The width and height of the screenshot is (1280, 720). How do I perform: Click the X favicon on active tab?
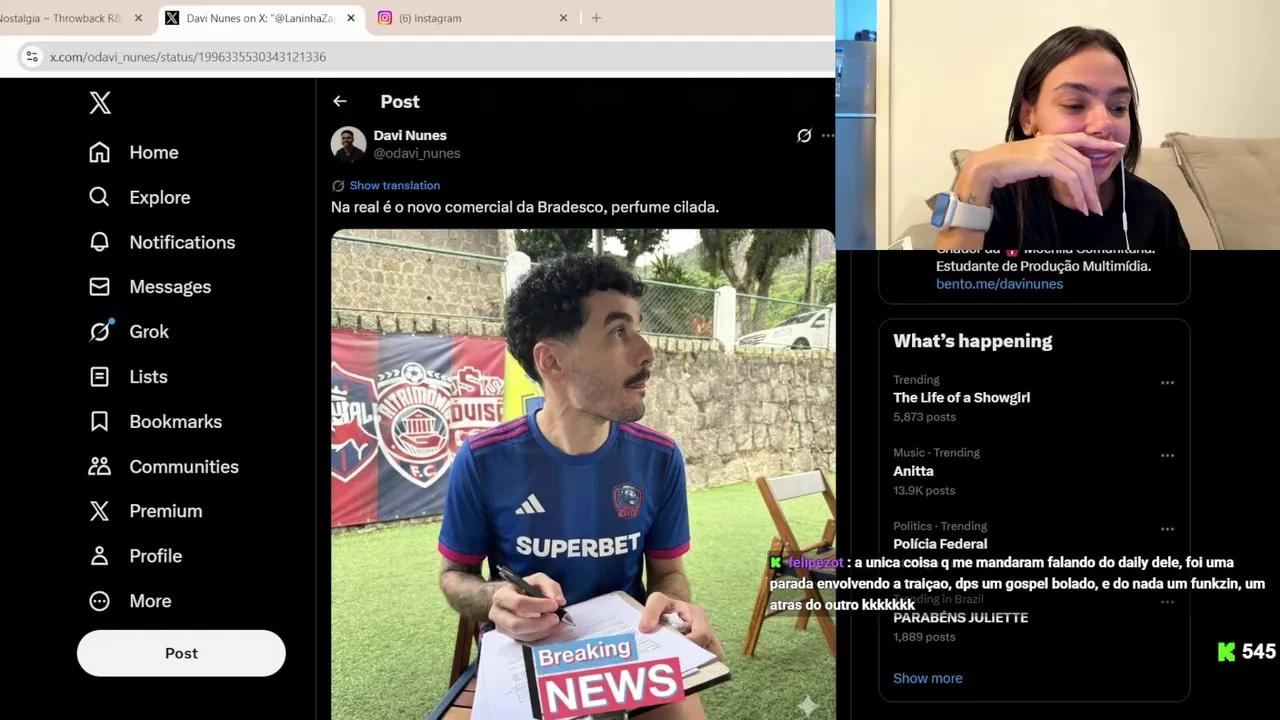(x=172, y=18)
